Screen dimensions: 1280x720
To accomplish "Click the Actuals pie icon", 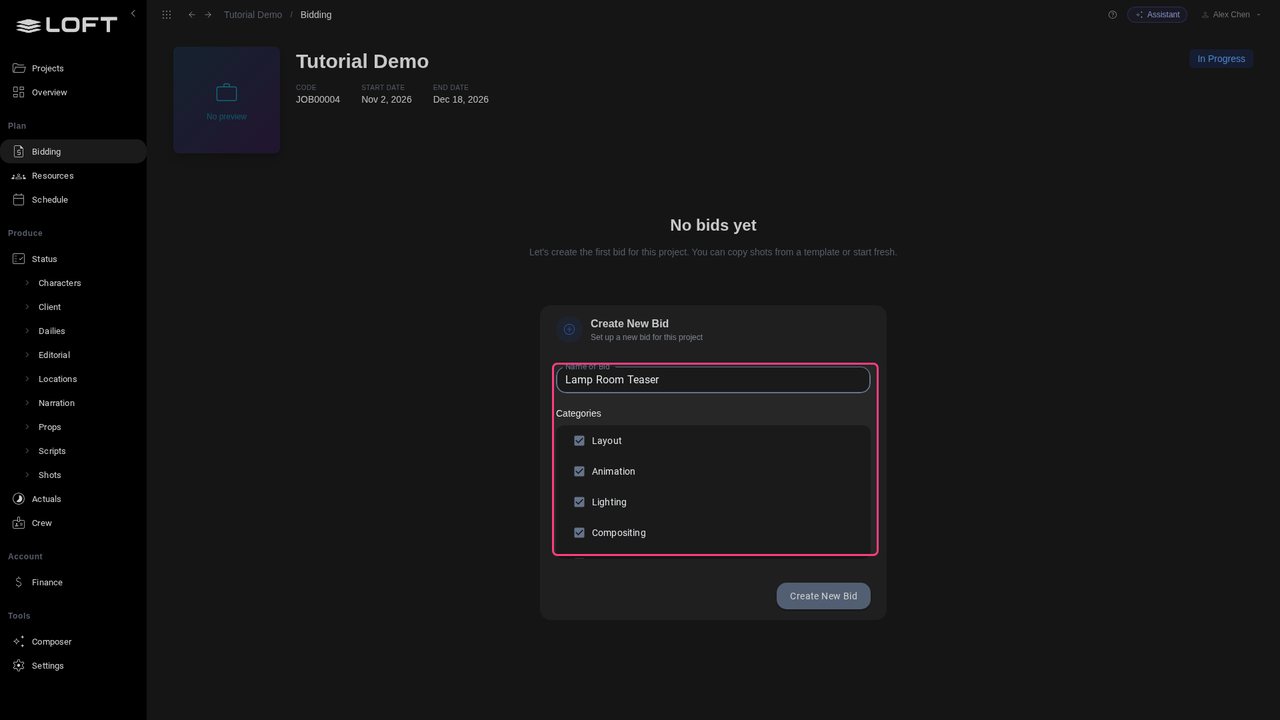I will 19,499.
